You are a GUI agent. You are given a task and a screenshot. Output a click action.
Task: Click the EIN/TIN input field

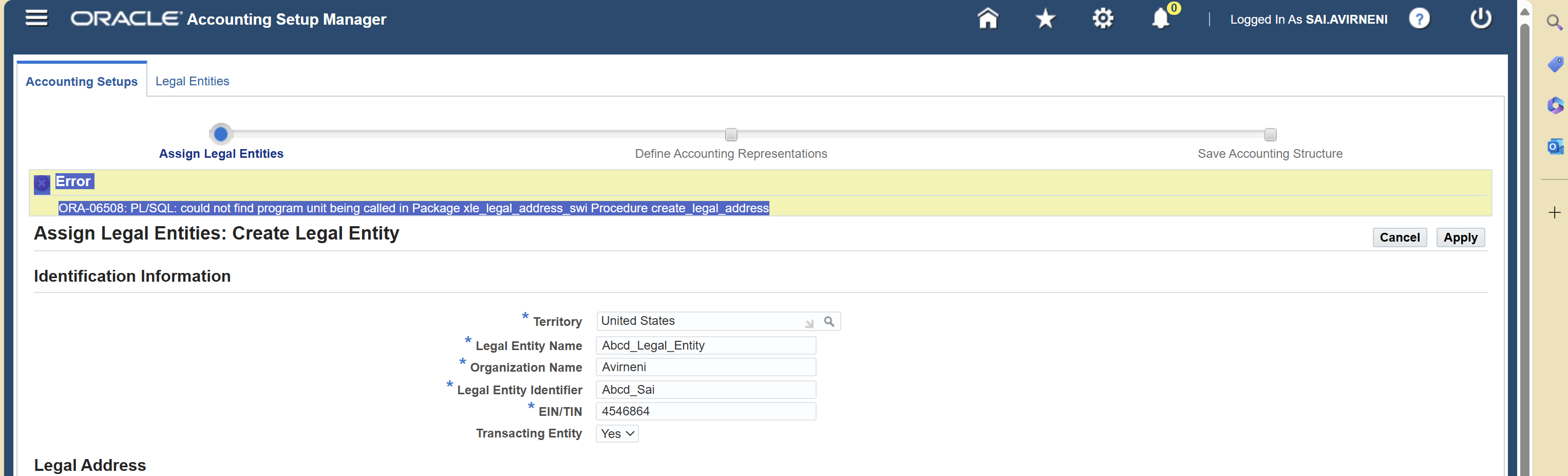706,411
